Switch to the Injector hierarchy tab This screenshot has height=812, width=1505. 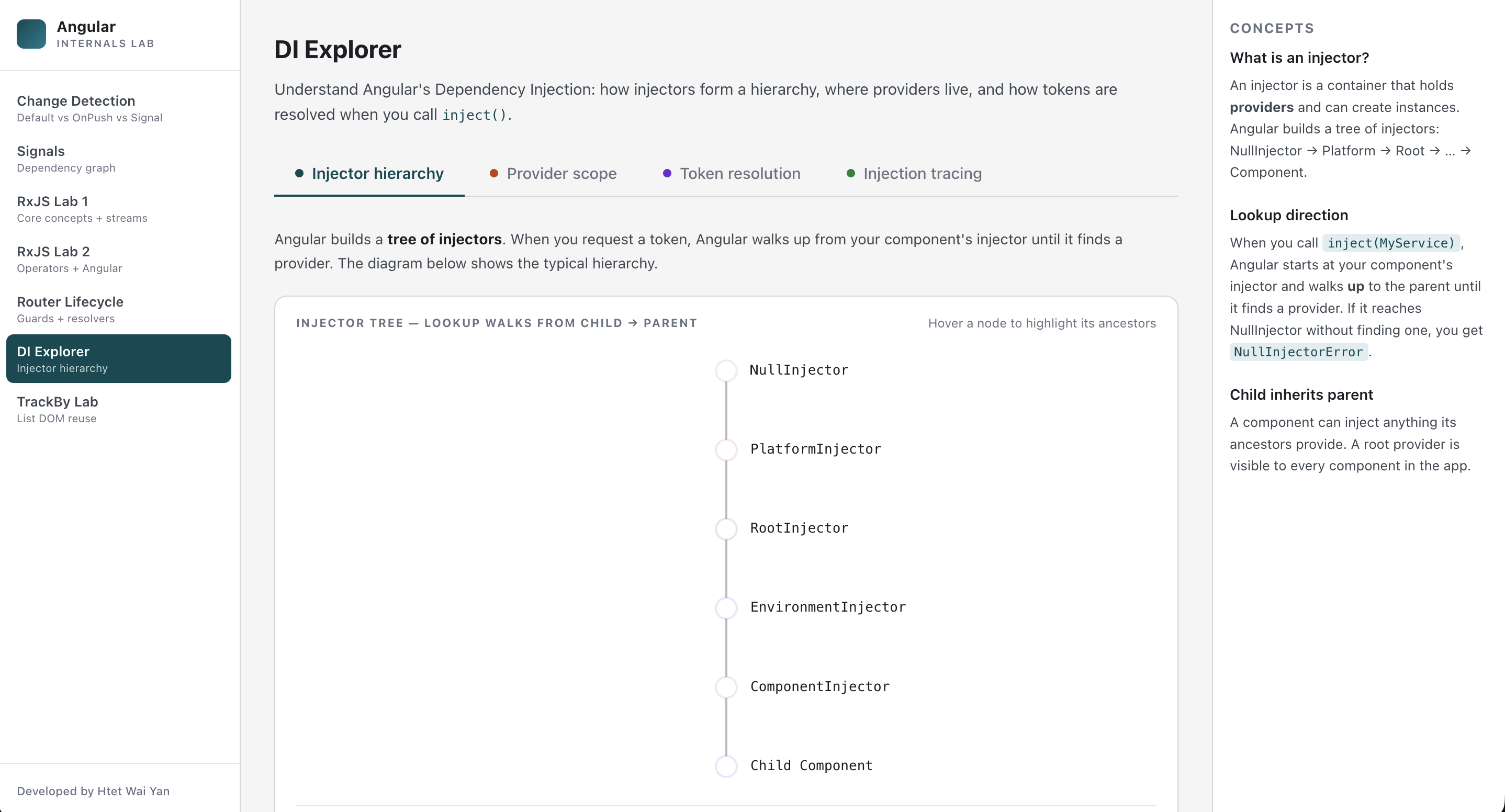(x=369, y=174)
